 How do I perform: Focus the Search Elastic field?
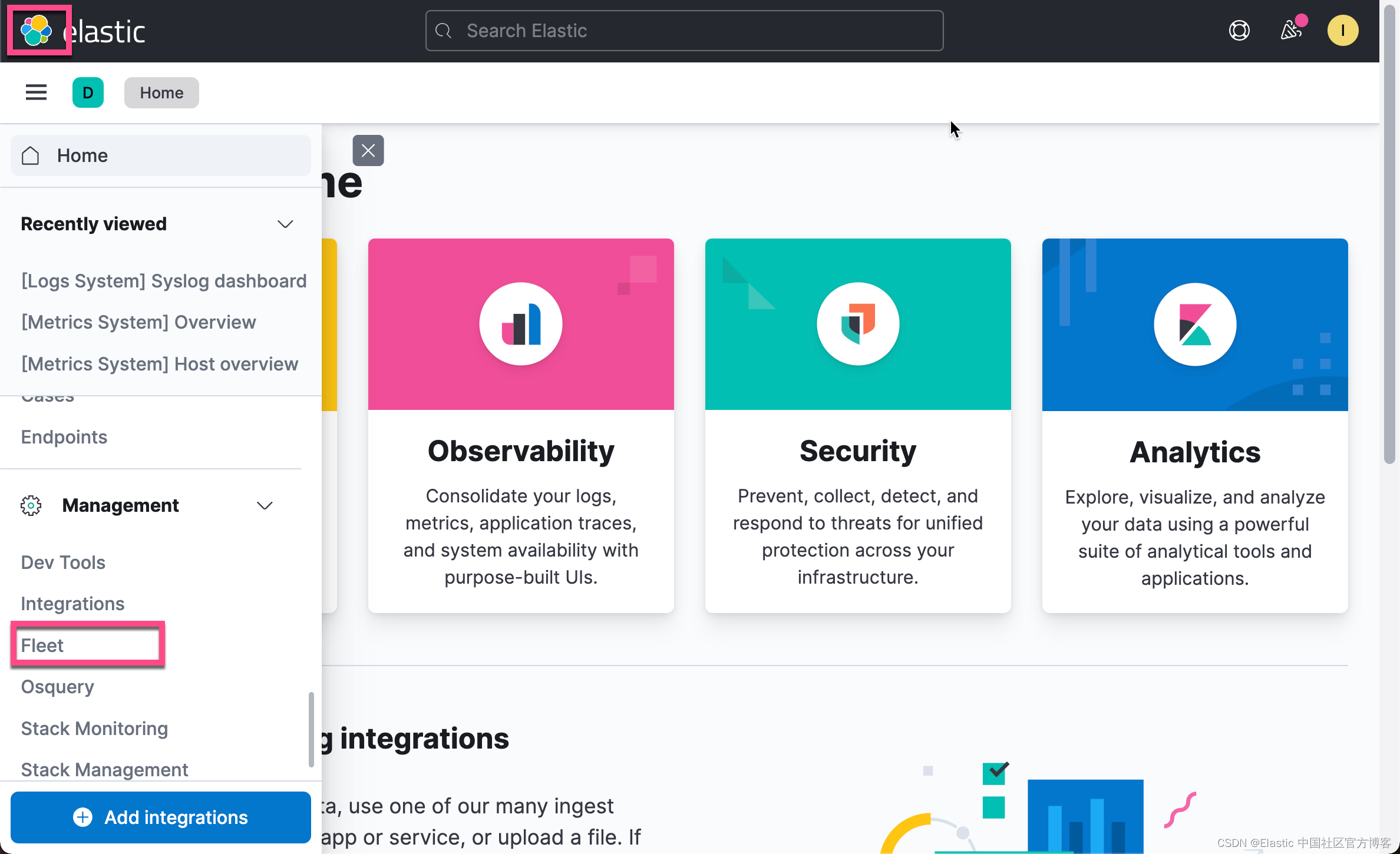coord(684,31)
